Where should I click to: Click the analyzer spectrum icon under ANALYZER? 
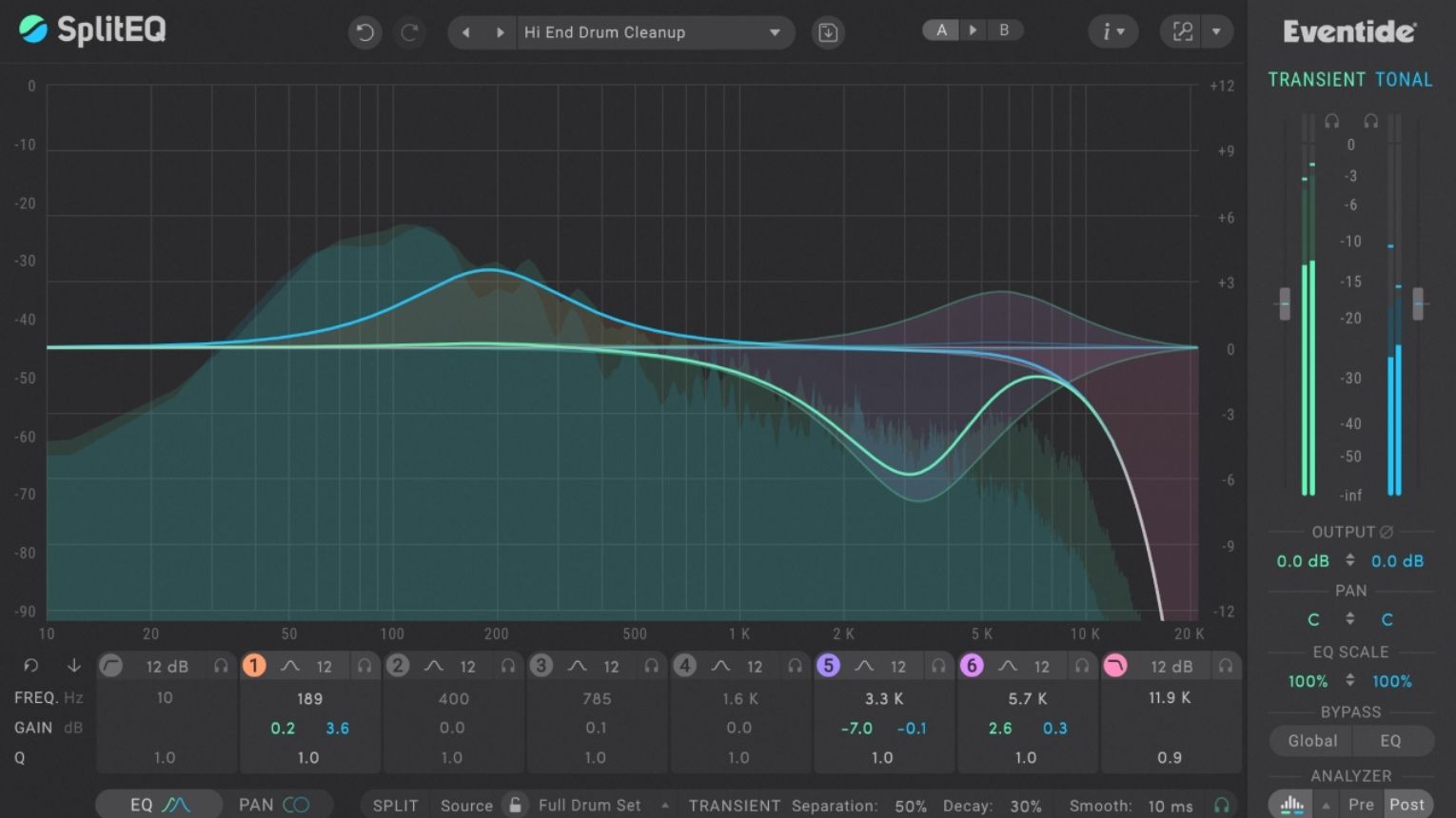1289,805
